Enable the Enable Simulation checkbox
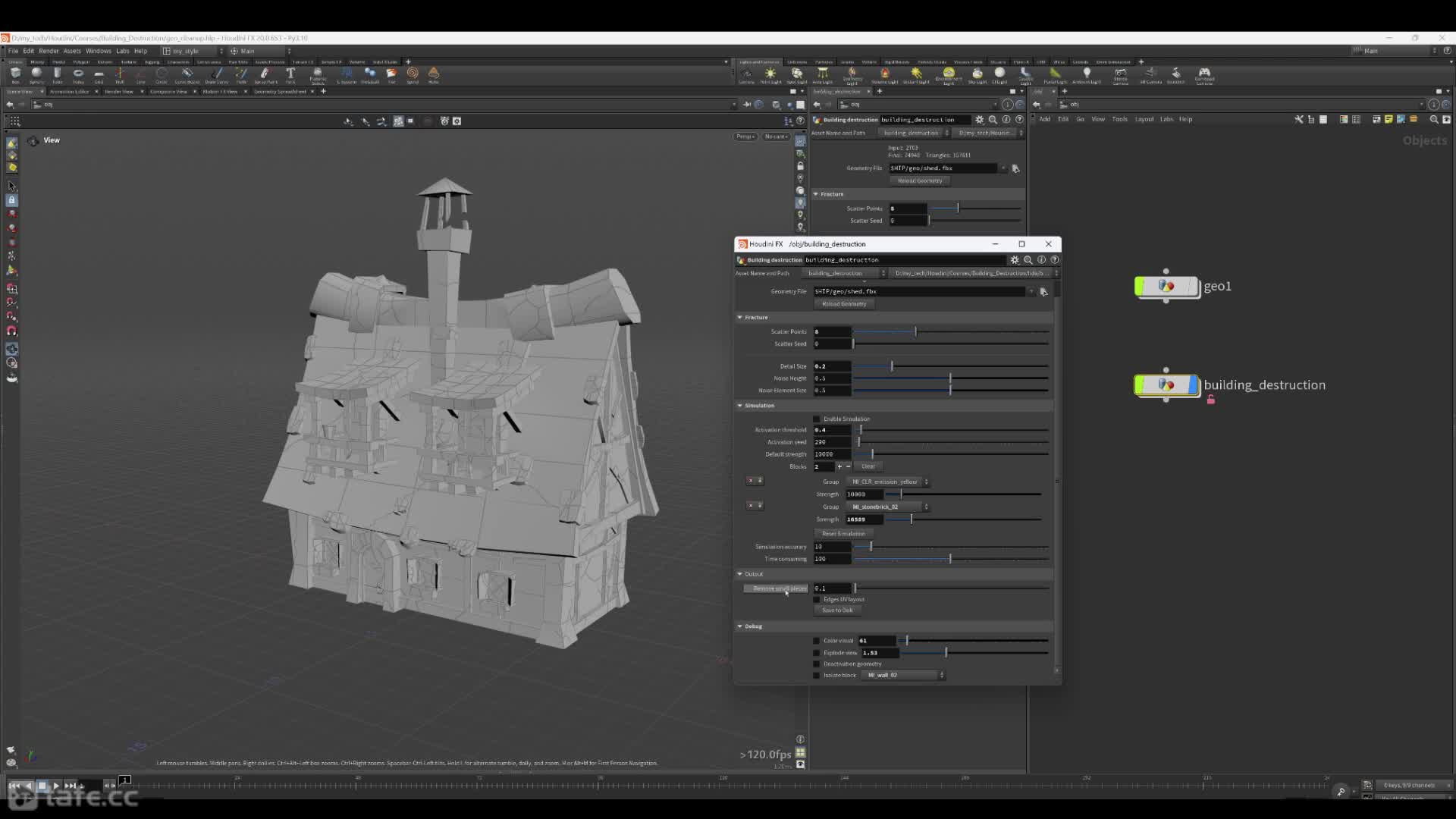The width and height of the screenshot is (1456, 819). pyautogui.click(x=817, y=419)
